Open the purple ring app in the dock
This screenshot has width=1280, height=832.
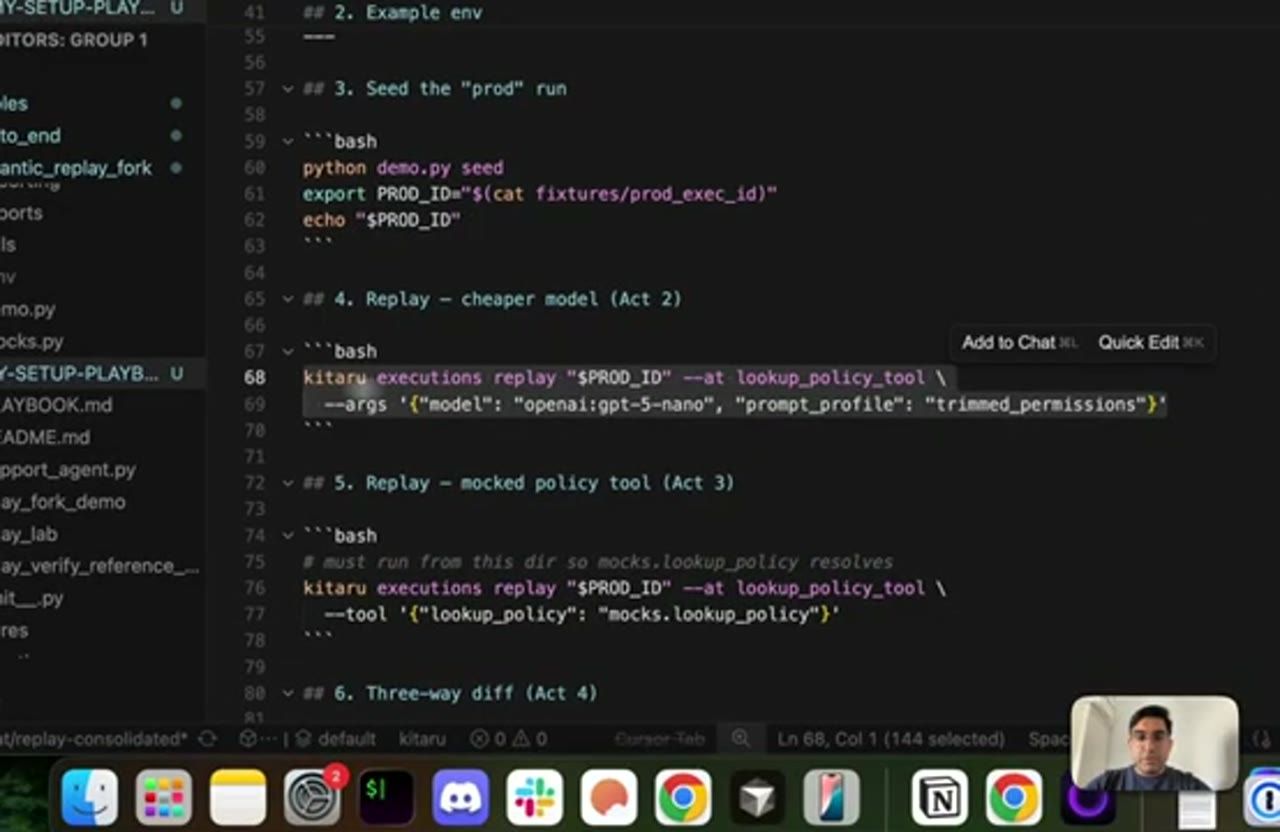pyautogui.click(x=1087, y=800)
